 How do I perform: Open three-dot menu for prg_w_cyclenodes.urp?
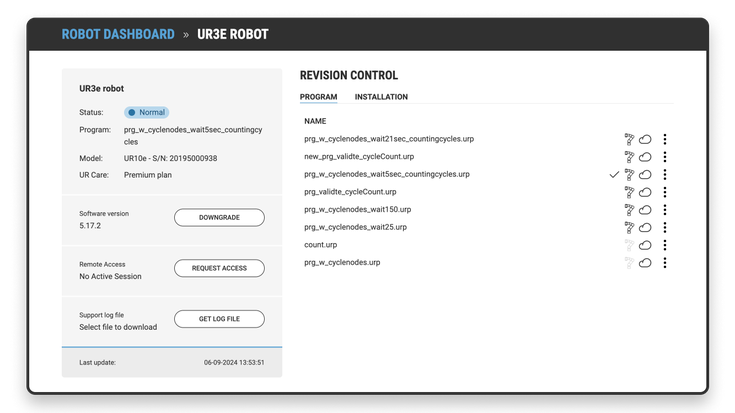(x=665, y=263)
